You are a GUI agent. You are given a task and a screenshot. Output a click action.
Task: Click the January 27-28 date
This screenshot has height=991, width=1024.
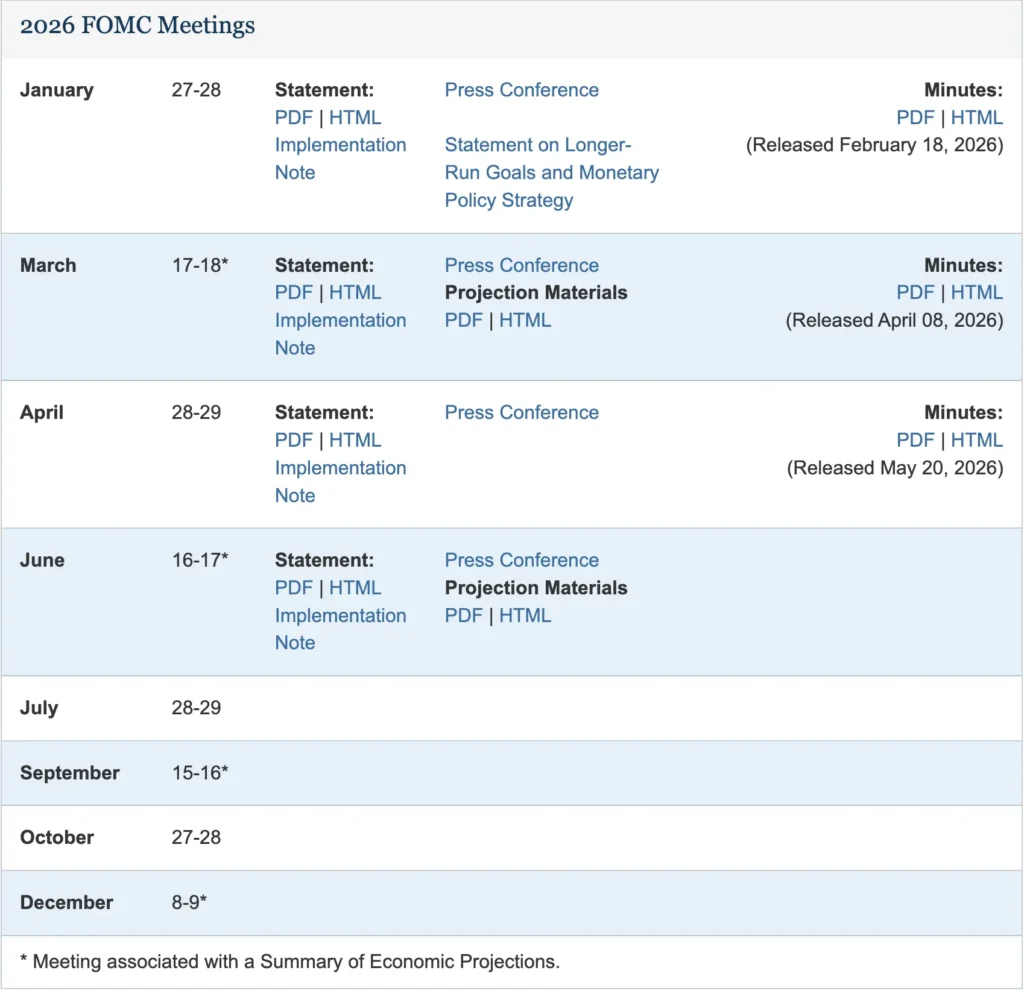click(196, 90)
